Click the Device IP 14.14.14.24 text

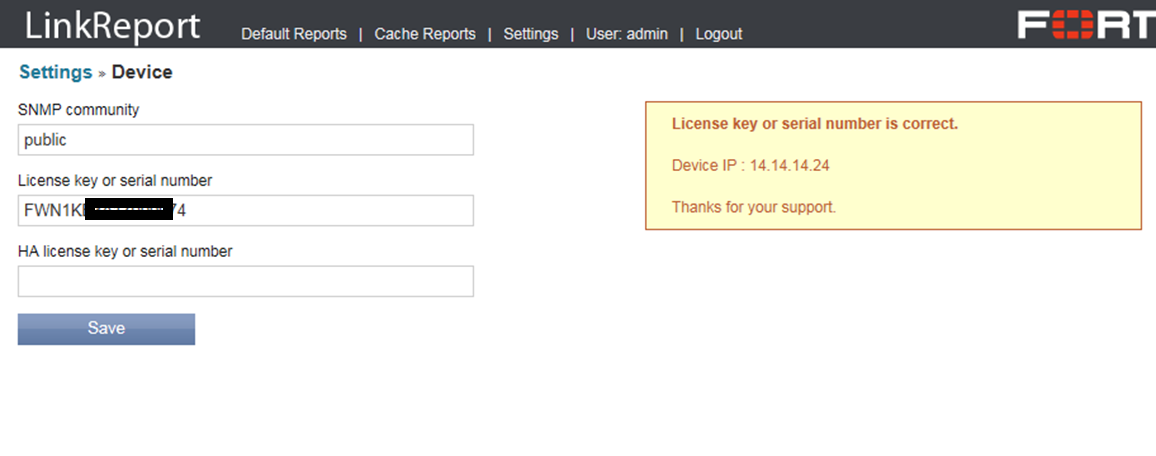point(750,166)
